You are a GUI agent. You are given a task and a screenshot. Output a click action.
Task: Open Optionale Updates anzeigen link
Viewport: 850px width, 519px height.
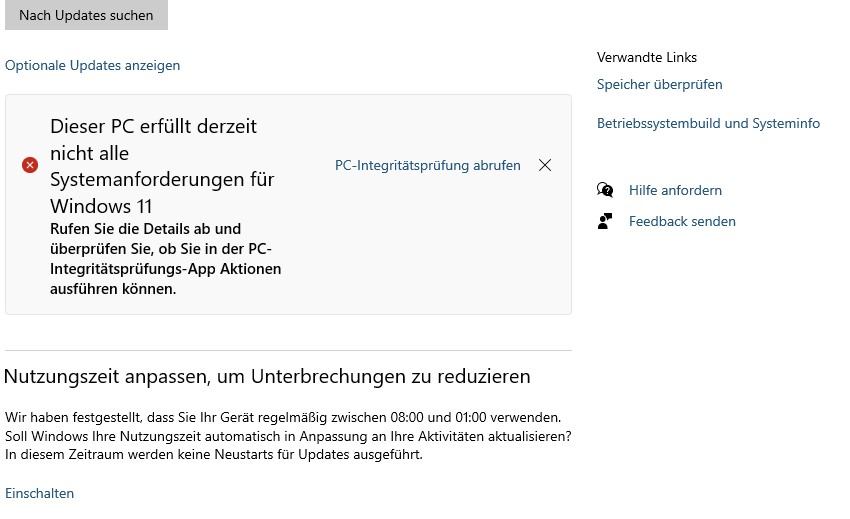coord(92,65)
